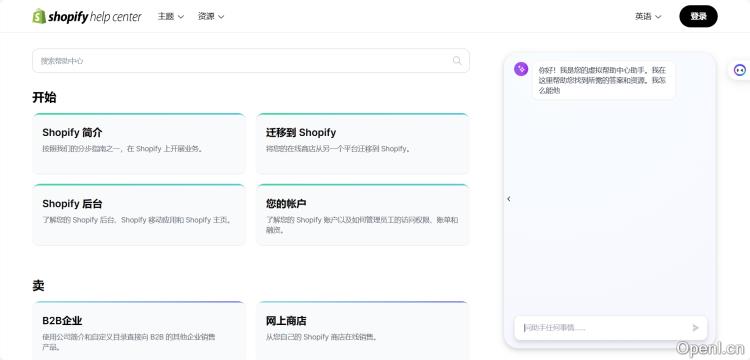Image resolution: width=750 pixels, height=360 pixels.
Task: Open the 网上商店 card
Action: 363,330
